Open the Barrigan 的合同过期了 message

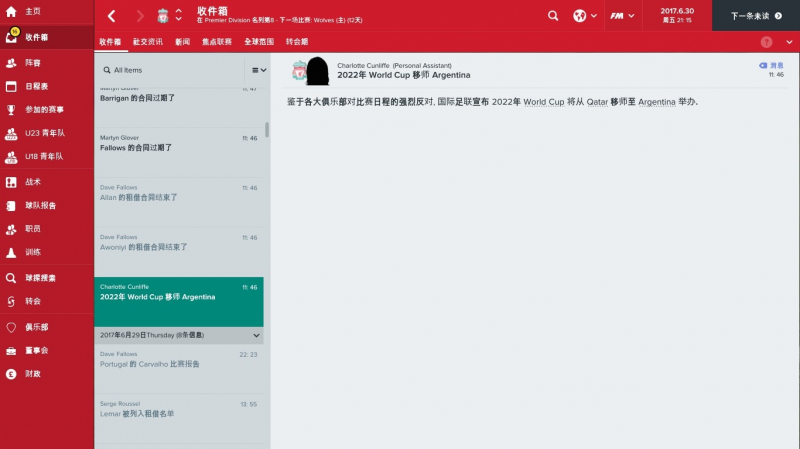tap(179, 107)
